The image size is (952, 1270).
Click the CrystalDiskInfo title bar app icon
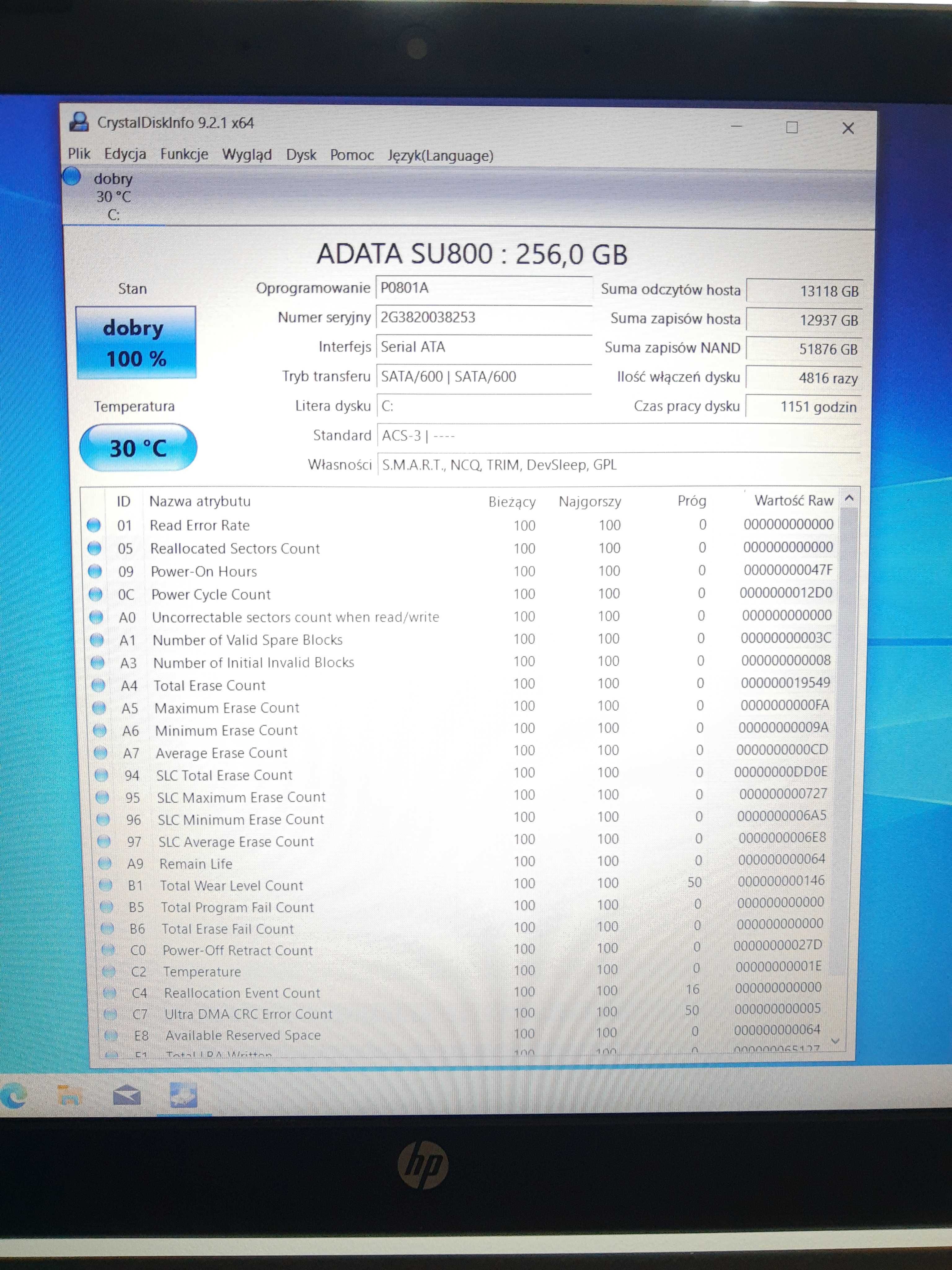[x=79, y=122]
